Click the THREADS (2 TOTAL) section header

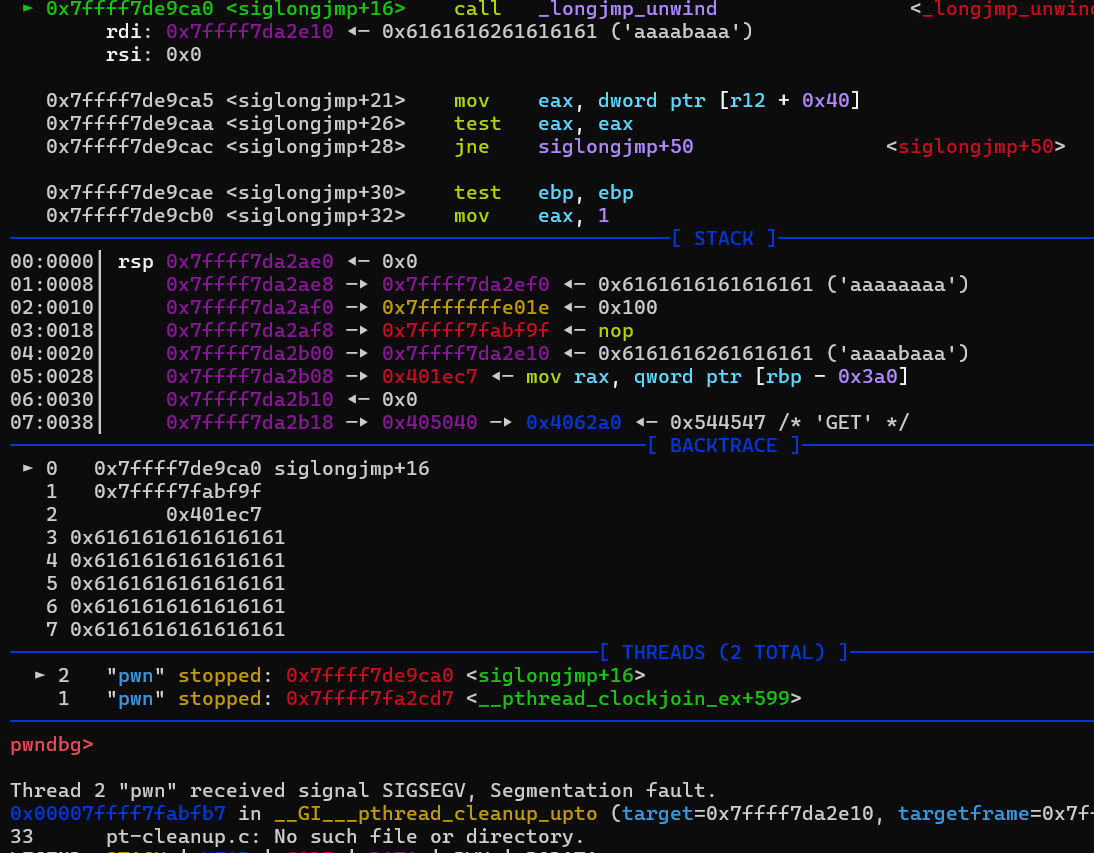coord(723,652)
